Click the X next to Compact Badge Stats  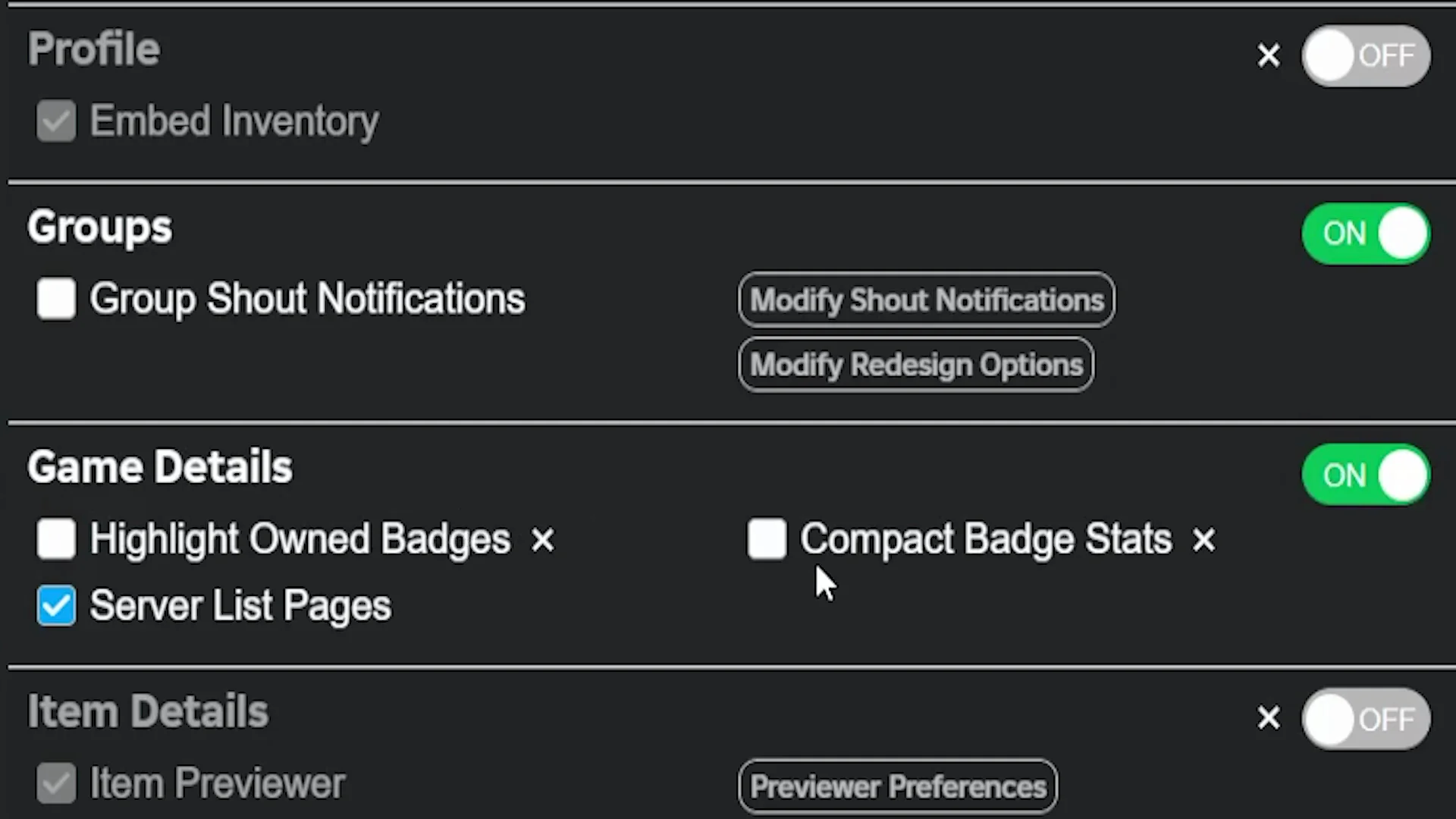1203,540
